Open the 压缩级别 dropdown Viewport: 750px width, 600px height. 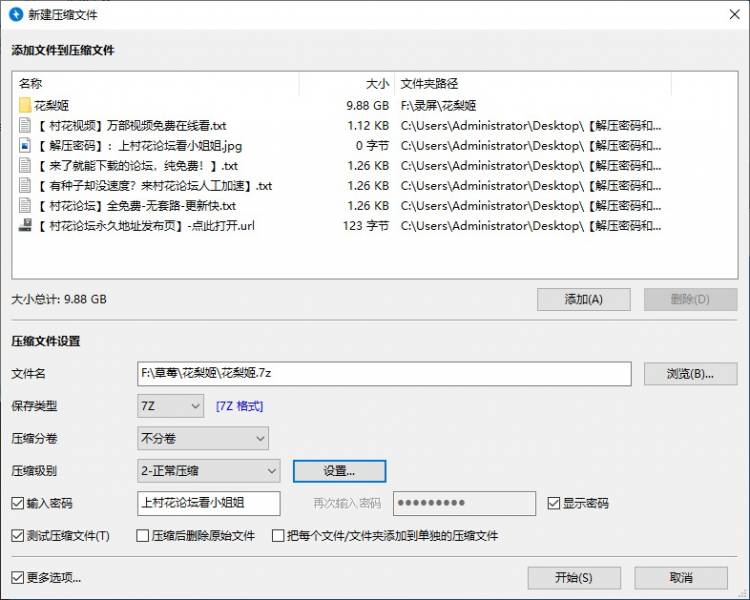tap(208, 470)
